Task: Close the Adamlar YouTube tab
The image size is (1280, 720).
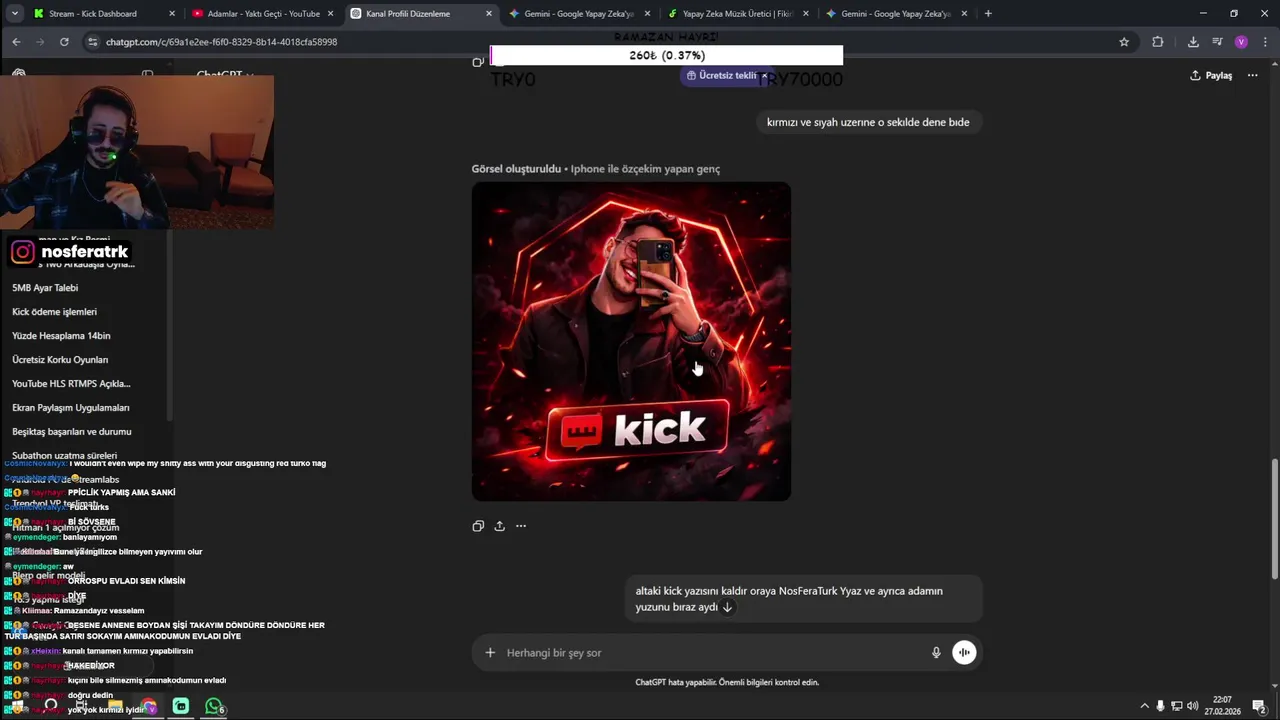Action: (x=330, y=14)
